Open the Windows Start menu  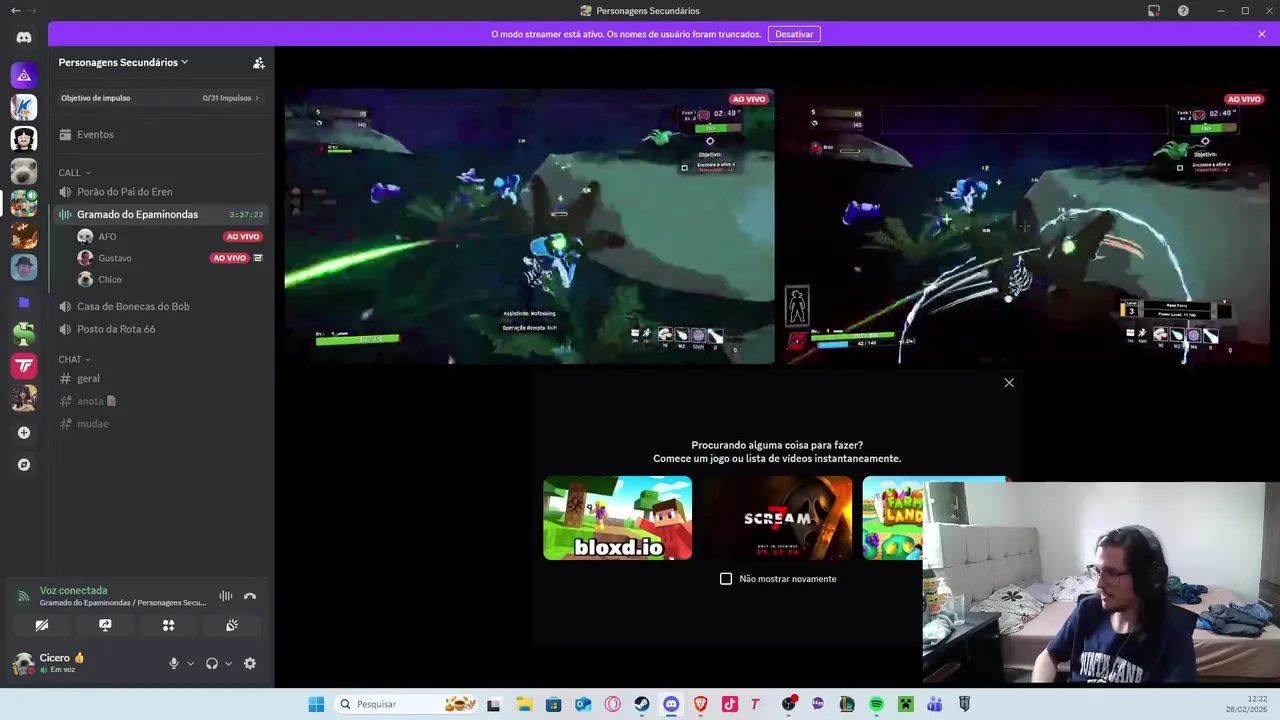(316, 704)
